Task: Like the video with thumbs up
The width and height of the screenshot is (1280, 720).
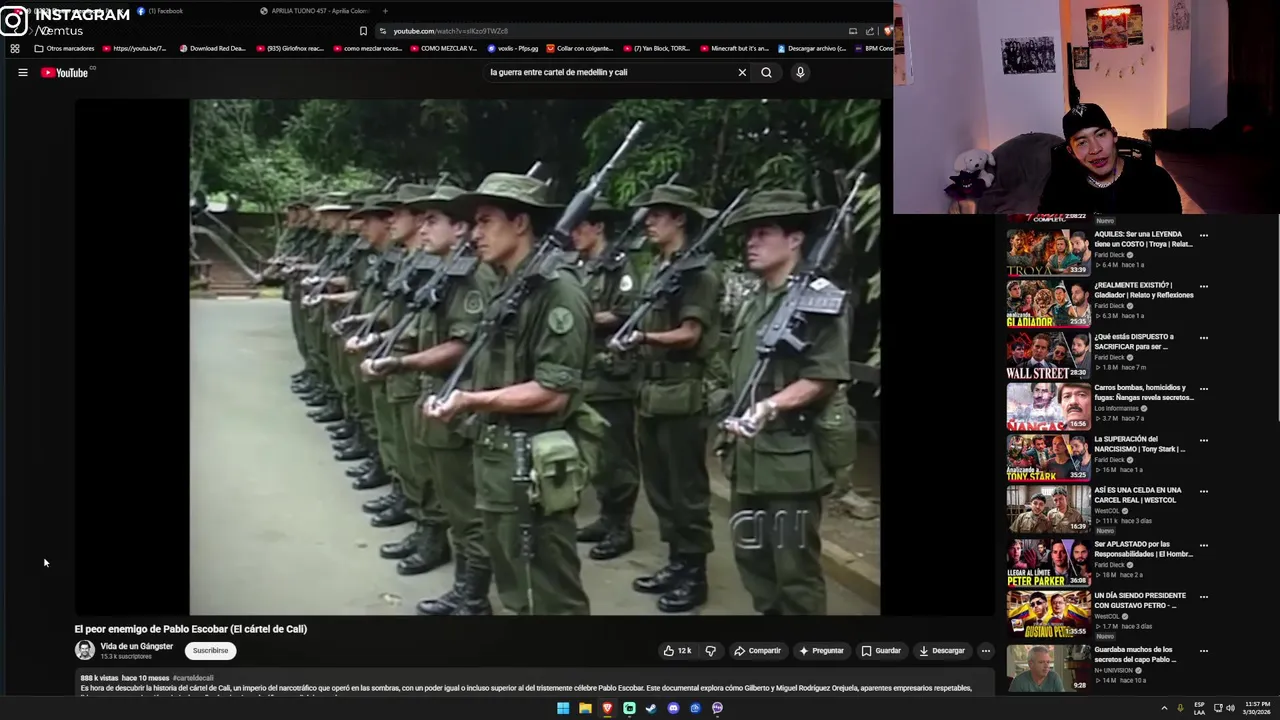Action: coord(677,651)
